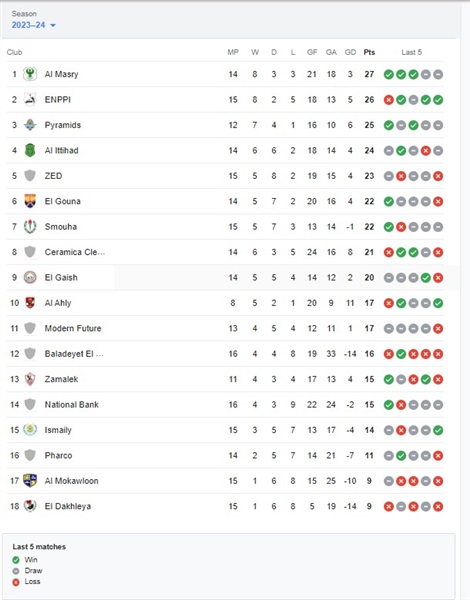Open the Ismaily team row

tap(225, 430)
